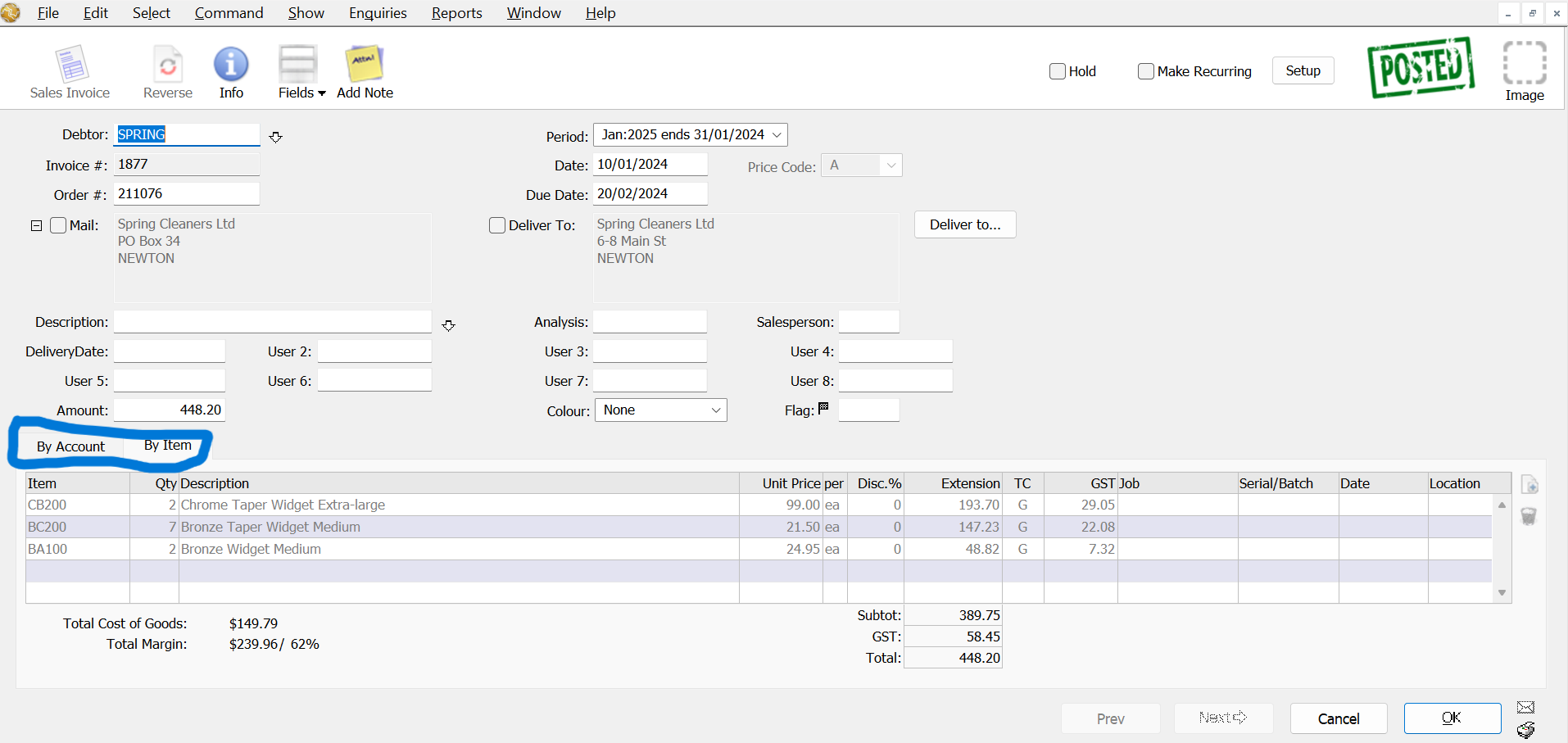Viewport: 1568px width, 743px height.
Task: Click the Debtor lookup arrow icon
Action: coord(276,137)
